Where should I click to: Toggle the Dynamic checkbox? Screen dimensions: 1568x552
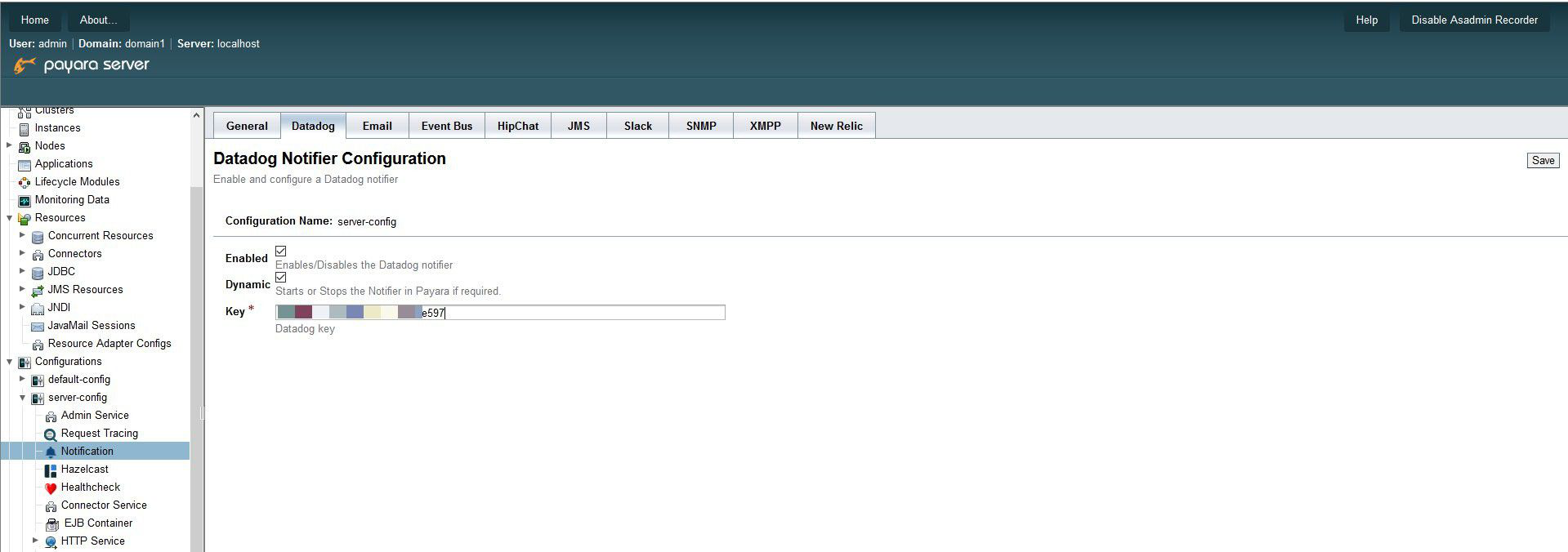pyautogui.click(x=281, y=278)
